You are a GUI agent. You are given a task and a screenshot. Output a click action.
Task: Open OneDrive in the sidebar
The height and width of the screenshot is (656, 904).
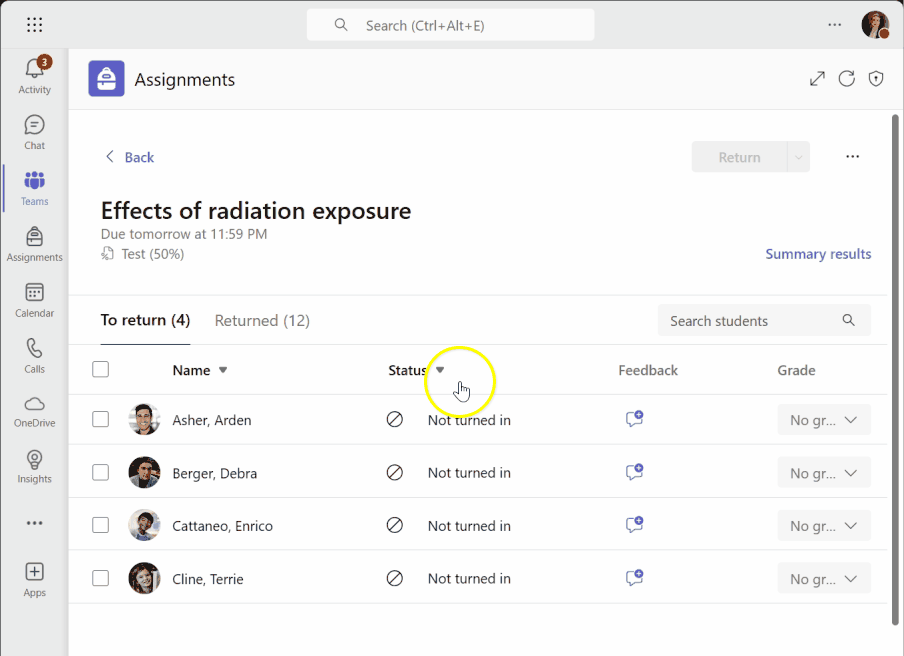(x=35, y=412)
